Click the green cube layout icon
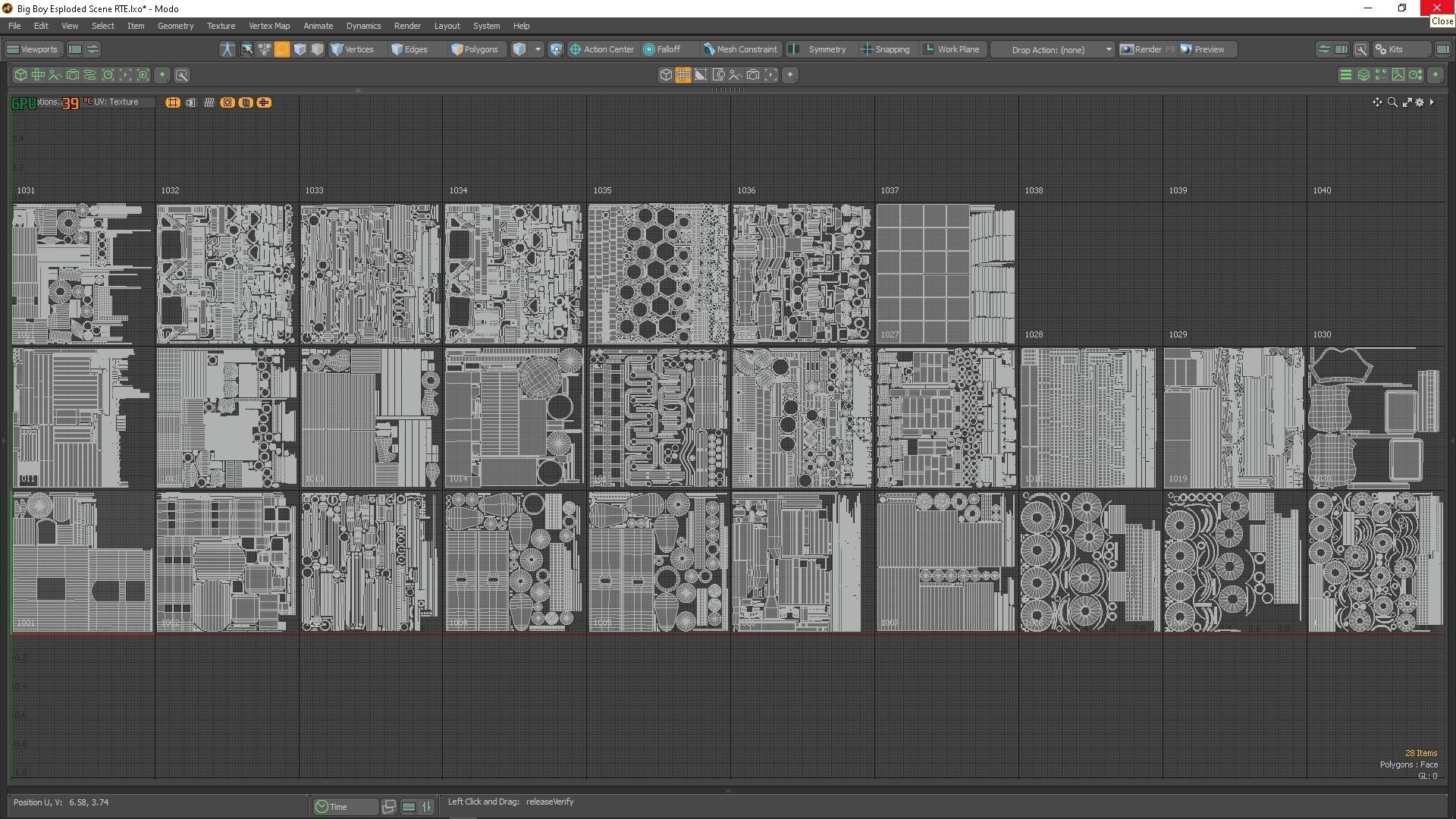 tap(20, 75)
